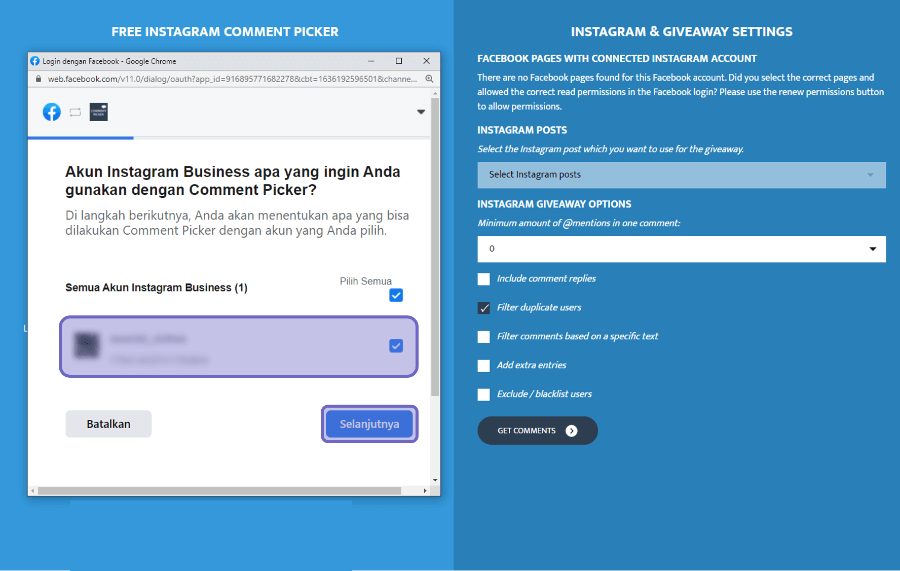Check Add extra entries option
Screen dimensions: 900x571
484,366
